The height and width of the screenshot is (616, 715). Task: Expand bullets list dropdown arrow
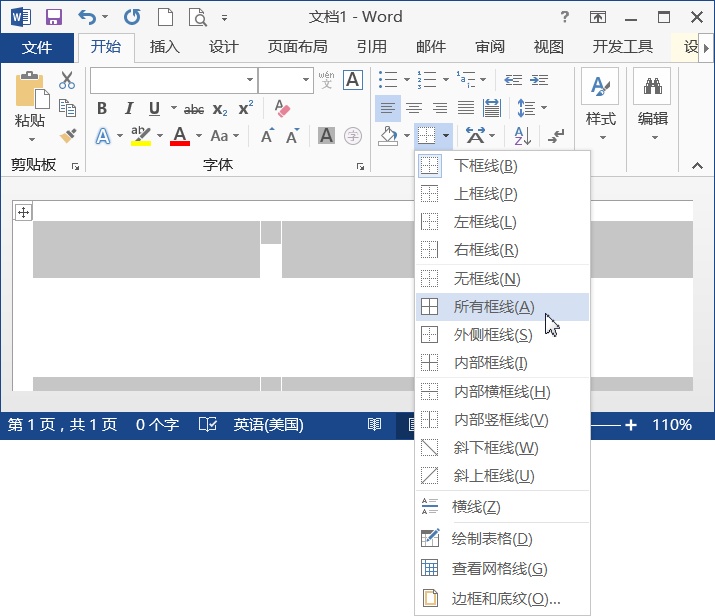(x=407, y=80)
